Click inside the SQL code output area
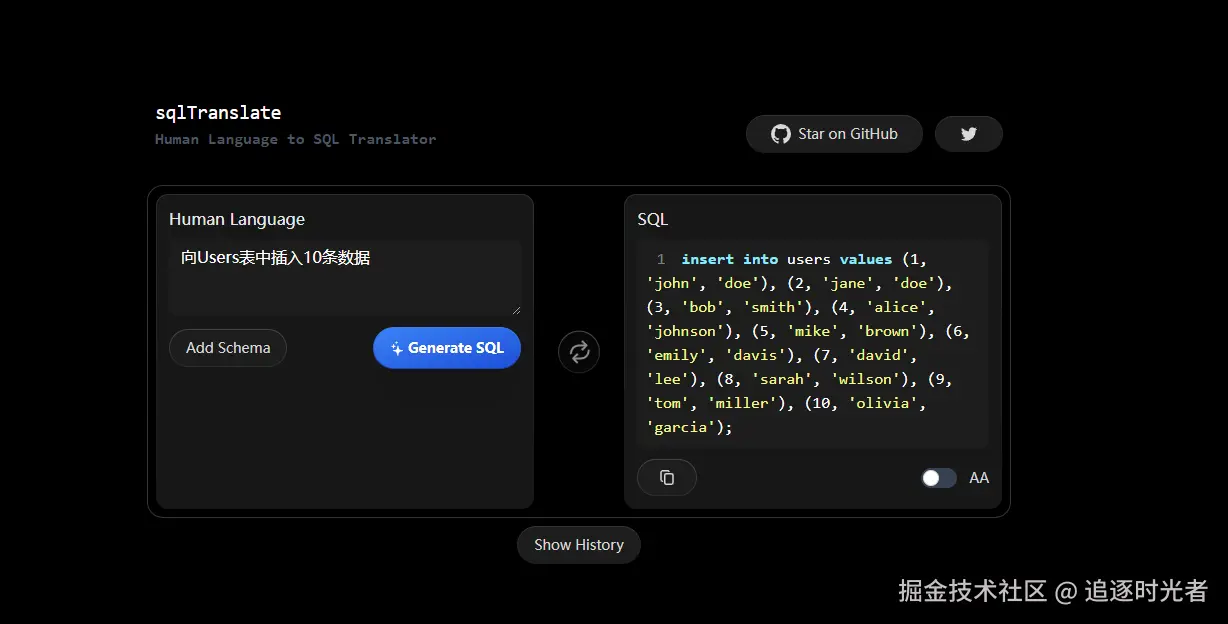The height and width of the screenshot is (624, 1228). pos(812,343)
